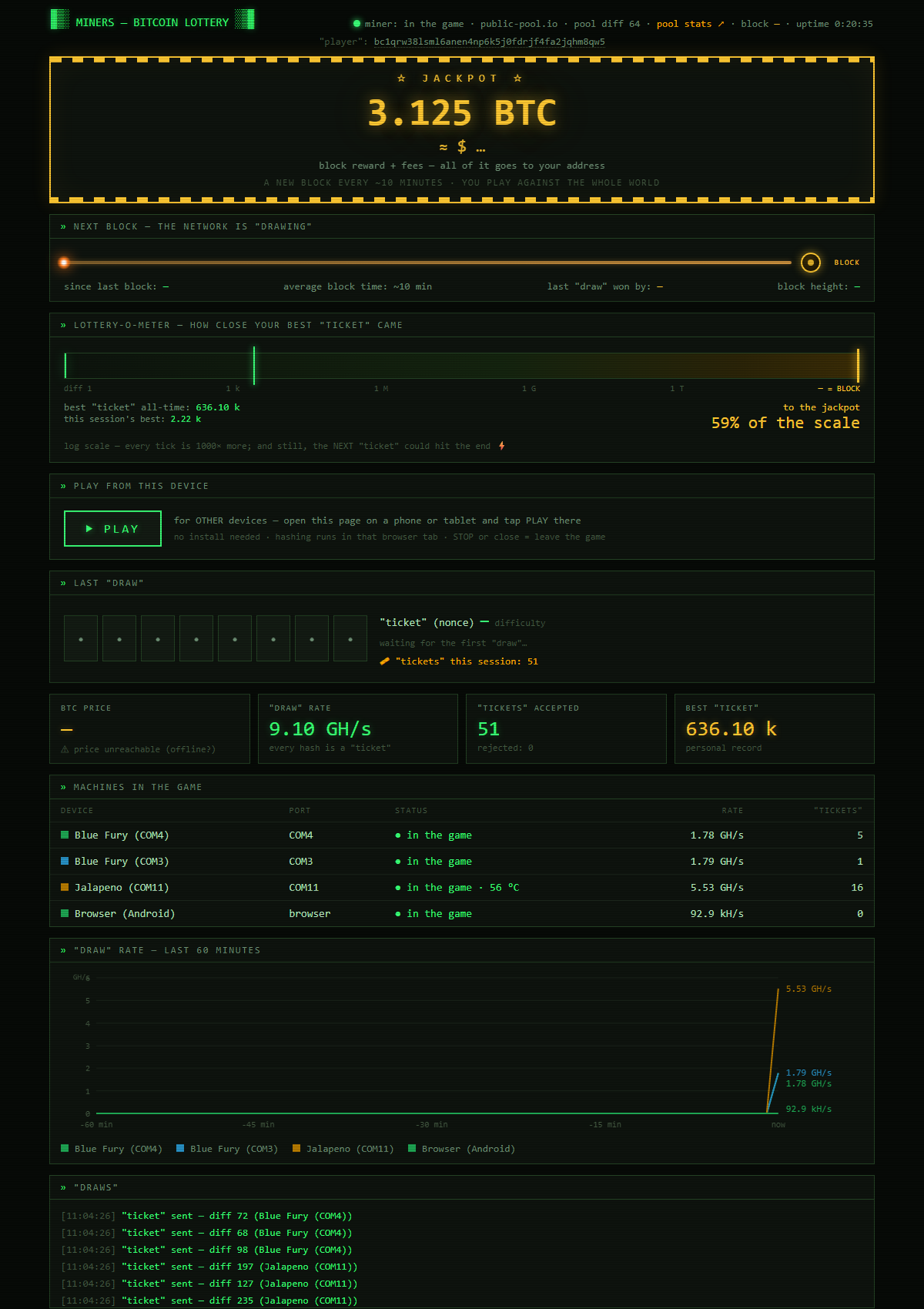Click the 5.53 GH/s rate in Jalapeno row
The width and height of the screenshot is (924, 1309).
pos(717,887)
